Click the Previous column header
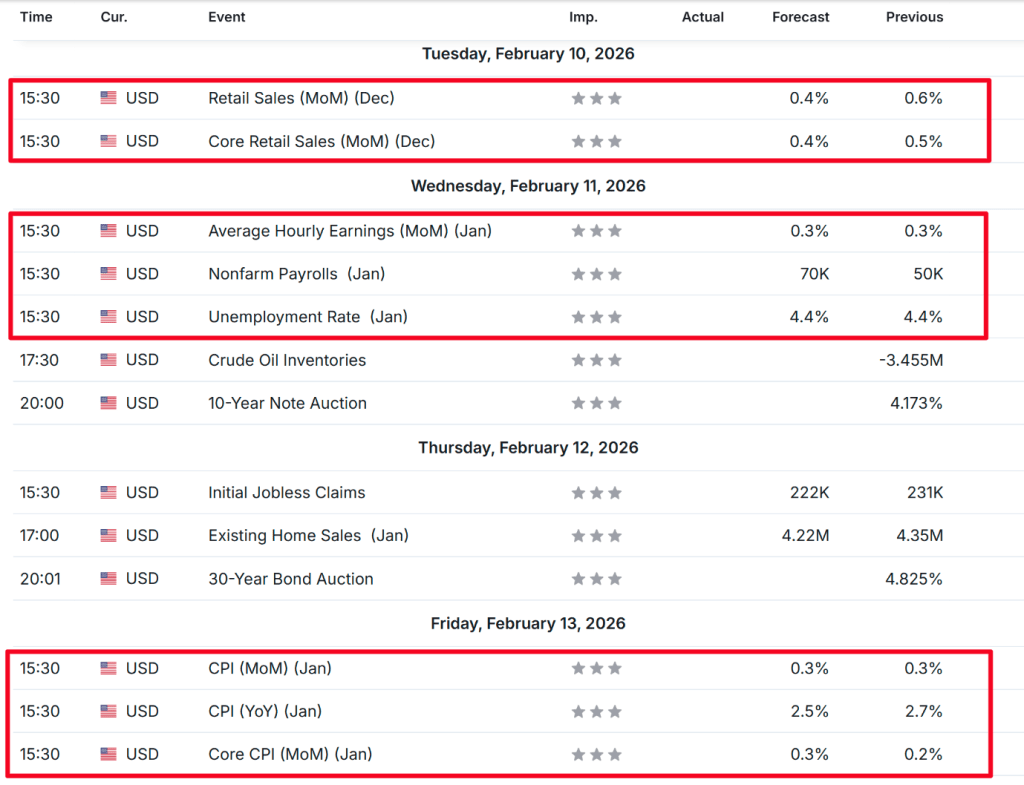Viewport: 1024px width, 785px height. pyautogui.click(x=914, y=17)
